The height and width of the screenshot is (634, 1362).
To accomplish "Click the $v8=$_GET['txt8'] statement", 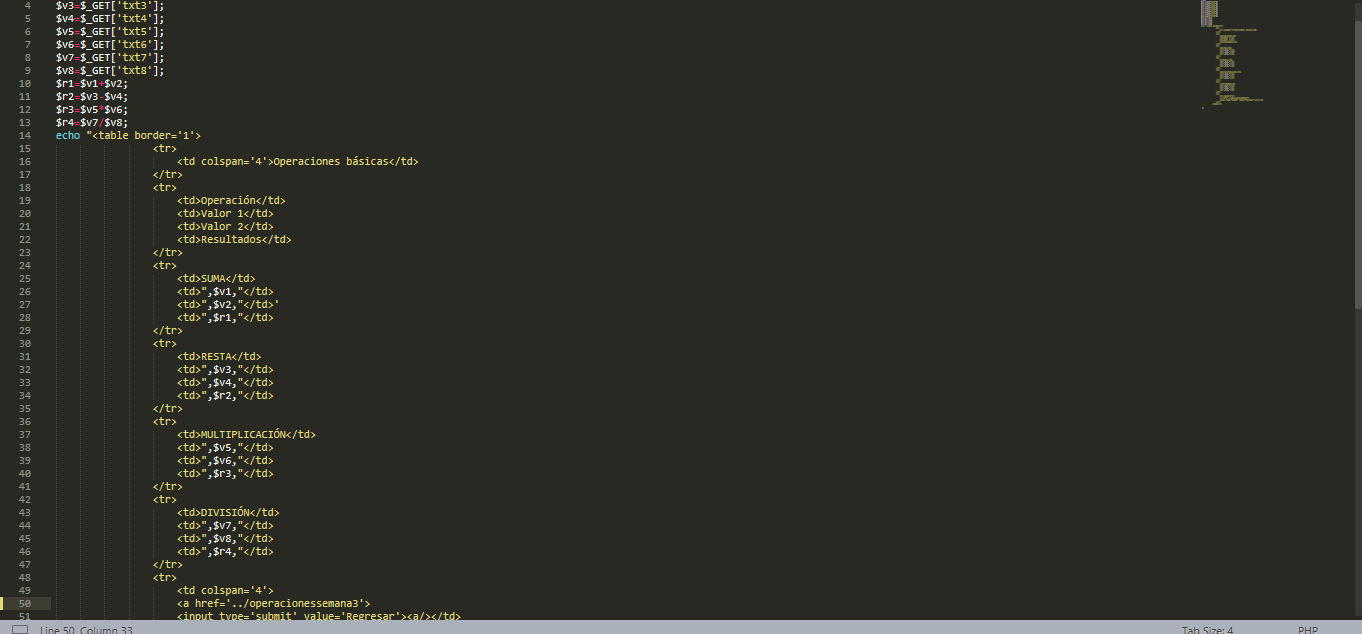I will [110, 70].
